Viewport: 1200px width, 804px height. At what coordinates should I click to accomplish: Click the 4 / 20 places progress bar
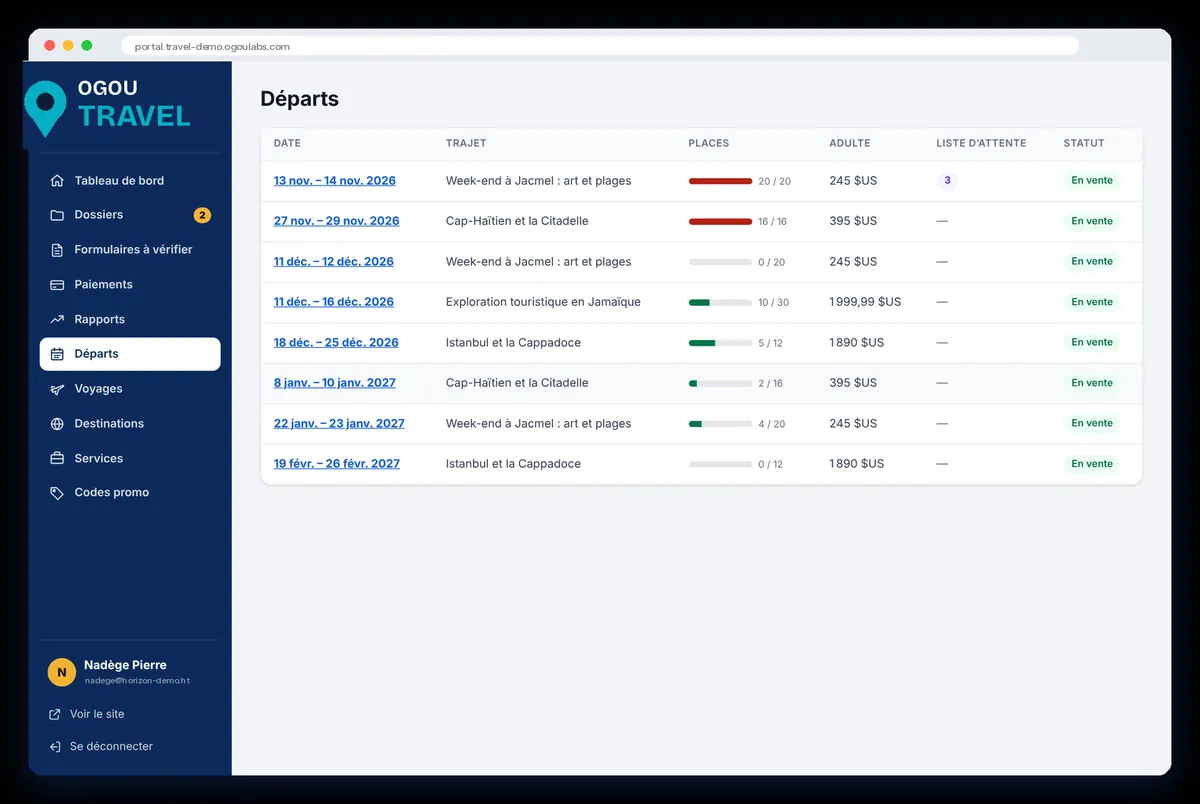720,424
